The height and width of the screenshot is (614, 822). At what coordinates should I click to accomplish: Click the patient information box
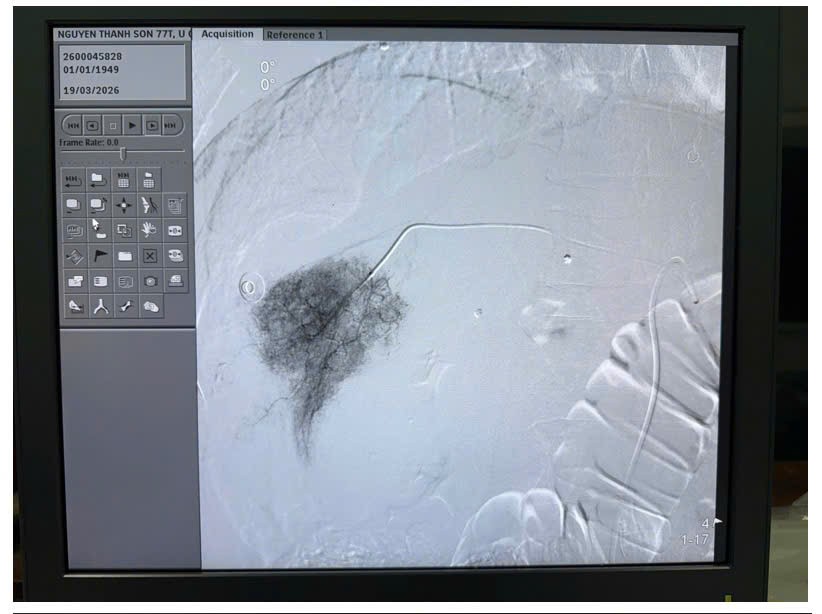coord(122,73)
